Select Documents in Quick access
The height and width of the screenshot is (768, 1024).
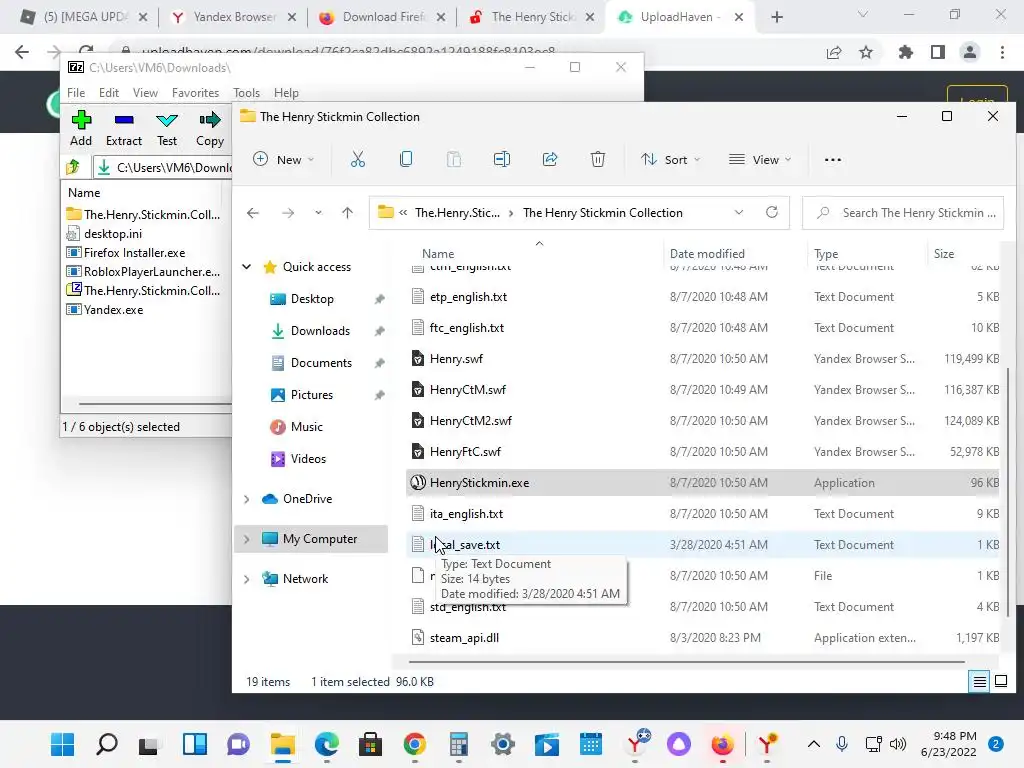pos(321,362)
